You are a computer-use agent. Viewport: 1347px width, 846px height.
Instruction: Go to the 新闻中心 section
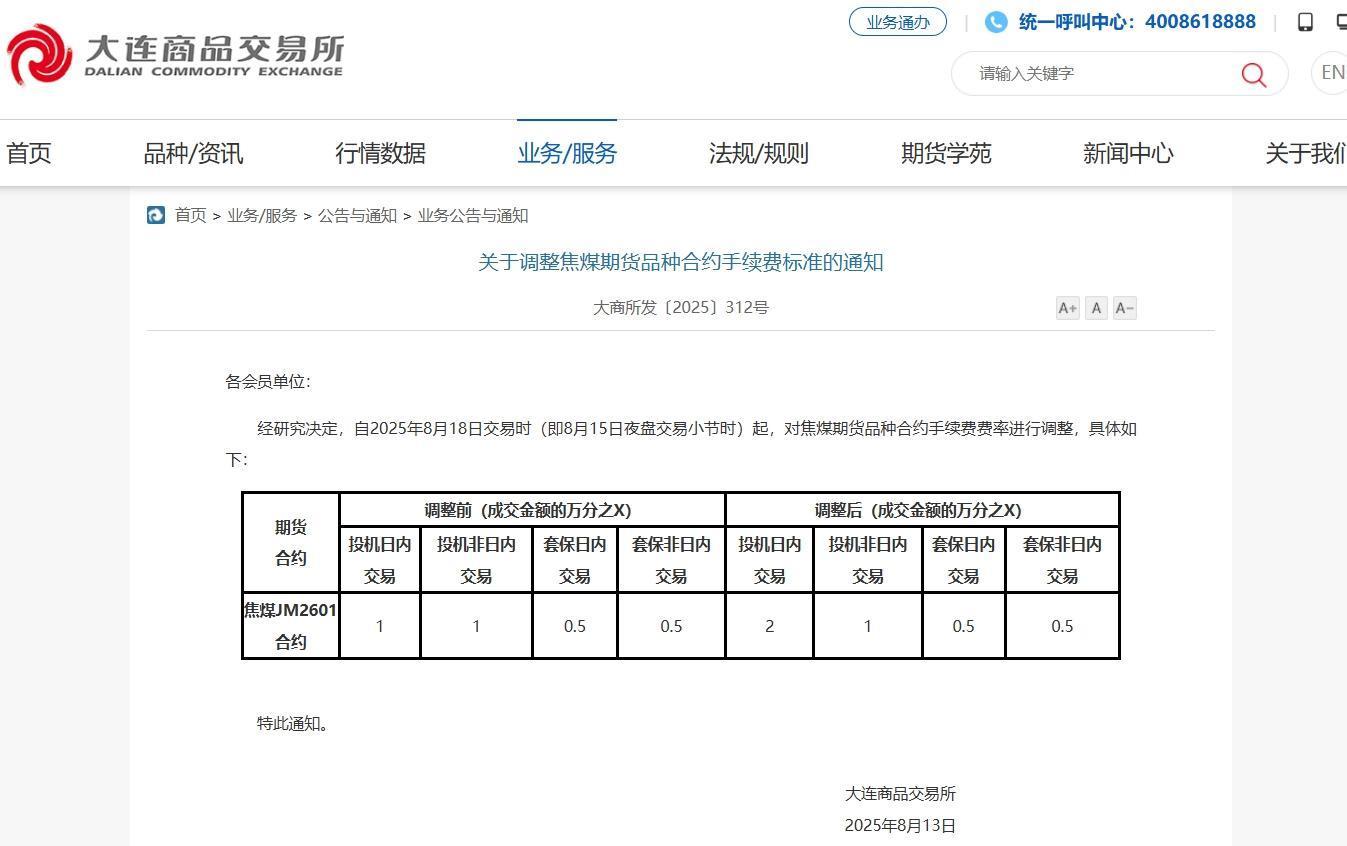[1127, 153]
